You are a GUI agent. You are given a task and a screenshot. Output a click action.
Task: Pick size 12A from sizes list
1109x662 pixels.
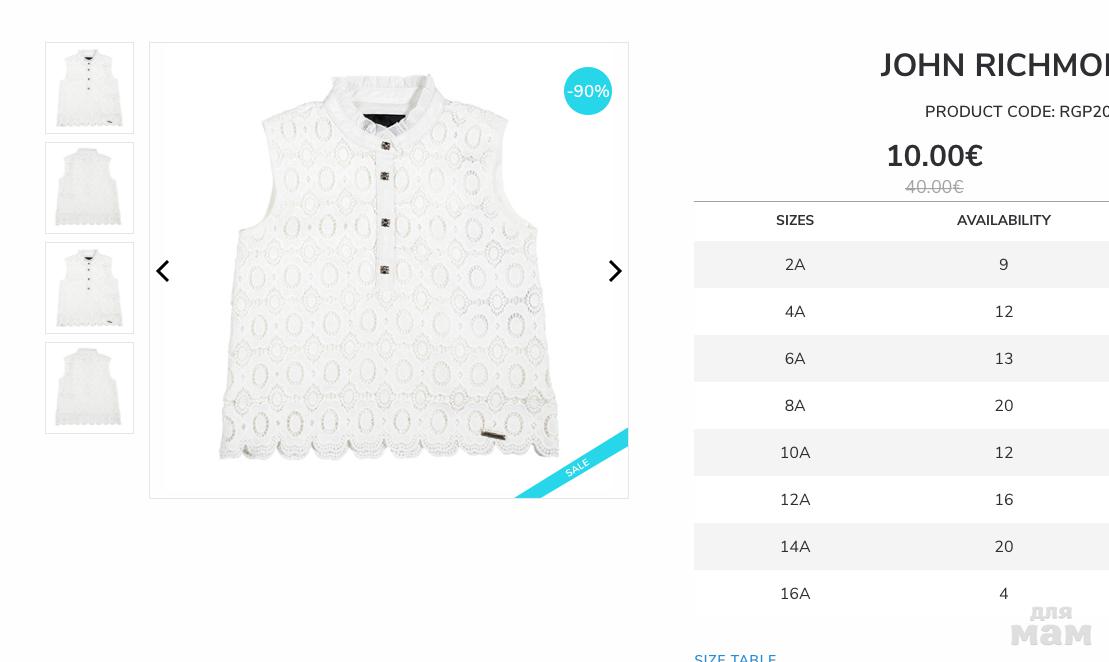pos(795,500)
